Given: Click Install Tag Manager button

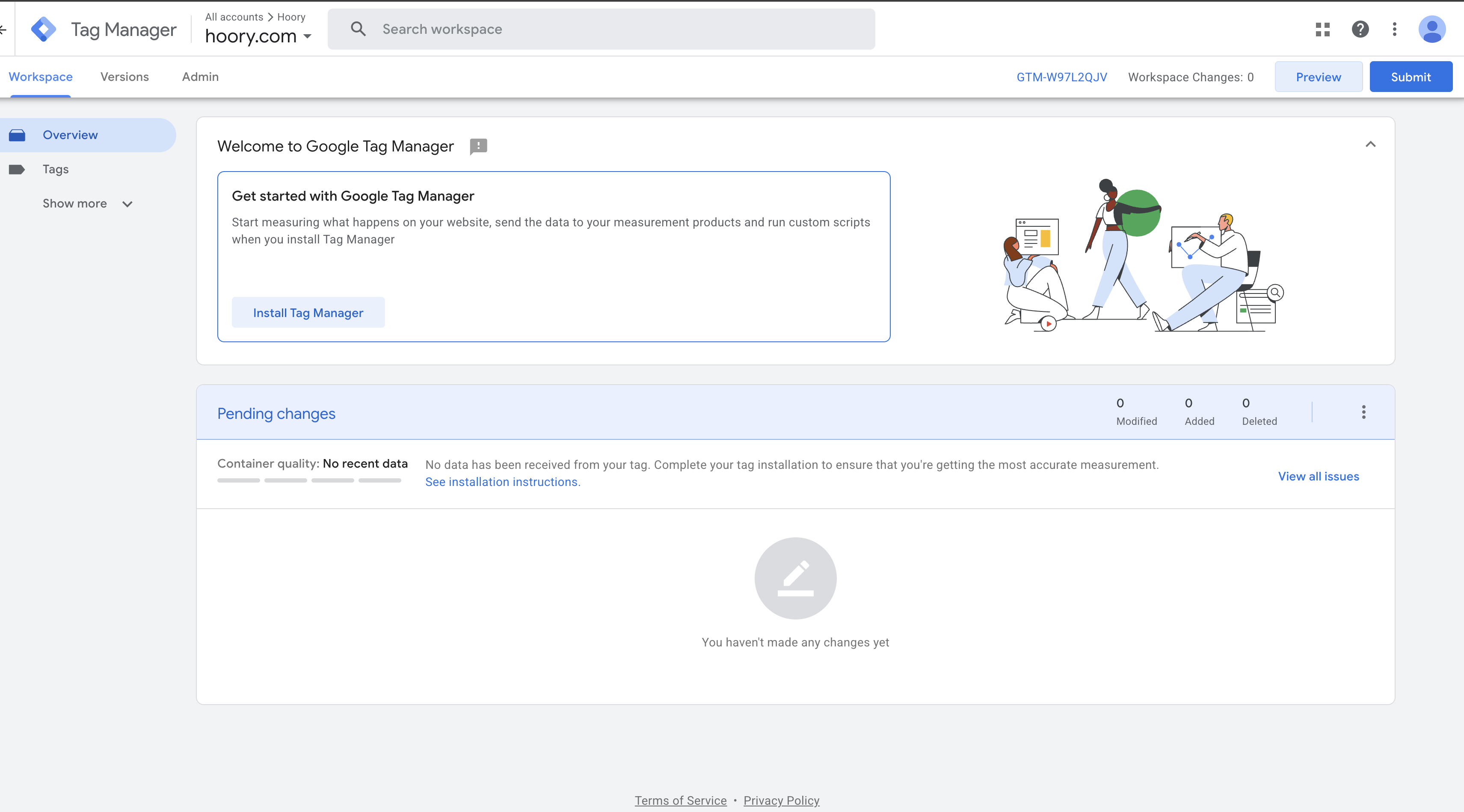Looking at the screenshot, I should click(x=308, y=313).
